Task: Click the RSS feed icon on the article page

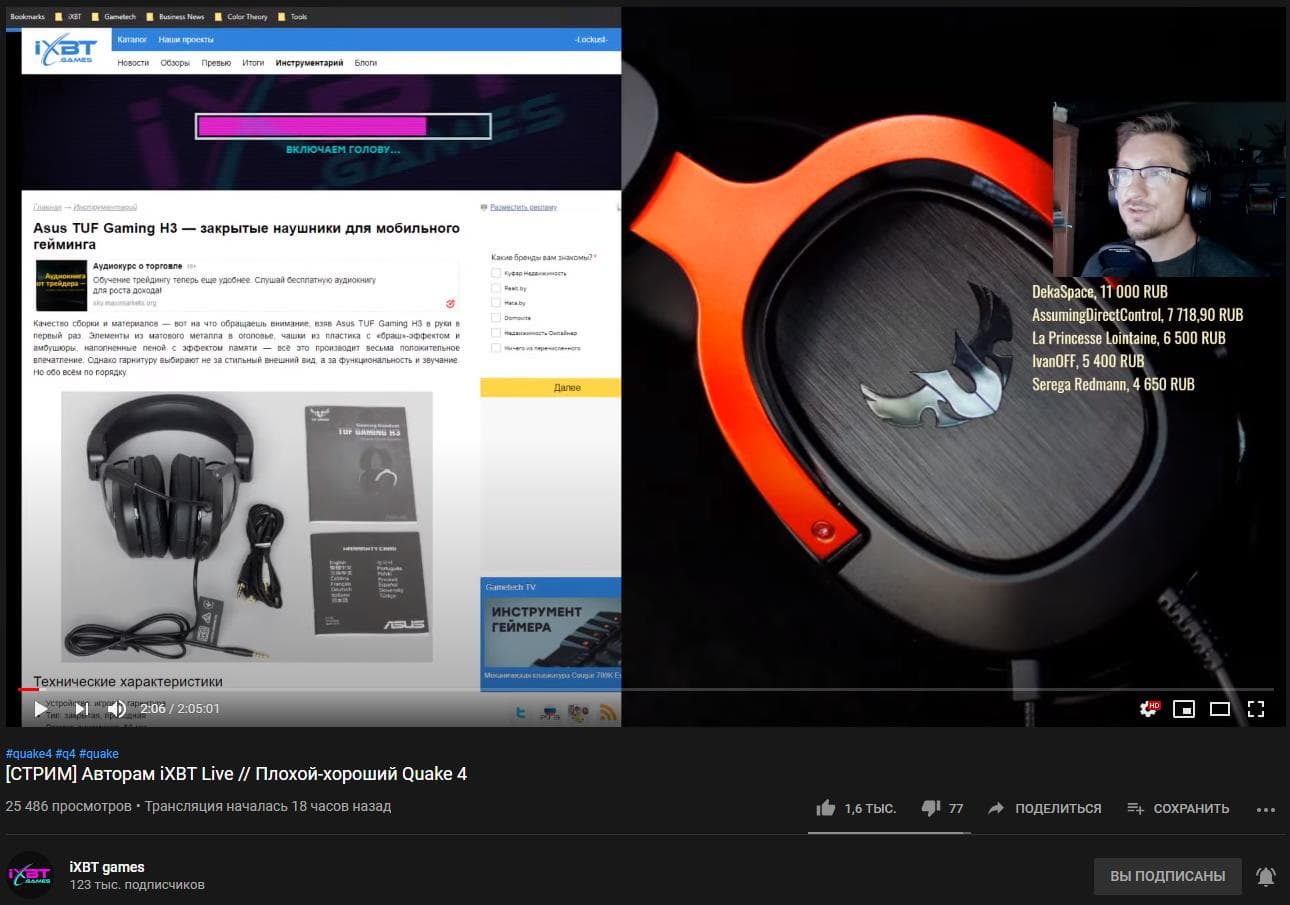Action: coord(607,713)
